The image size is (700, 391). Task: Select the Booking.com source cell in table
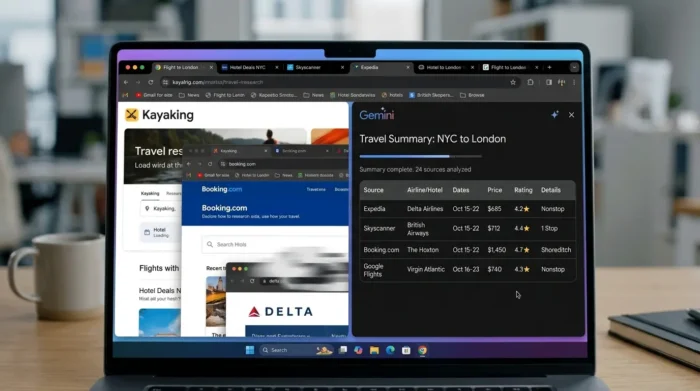click(381, 250)
